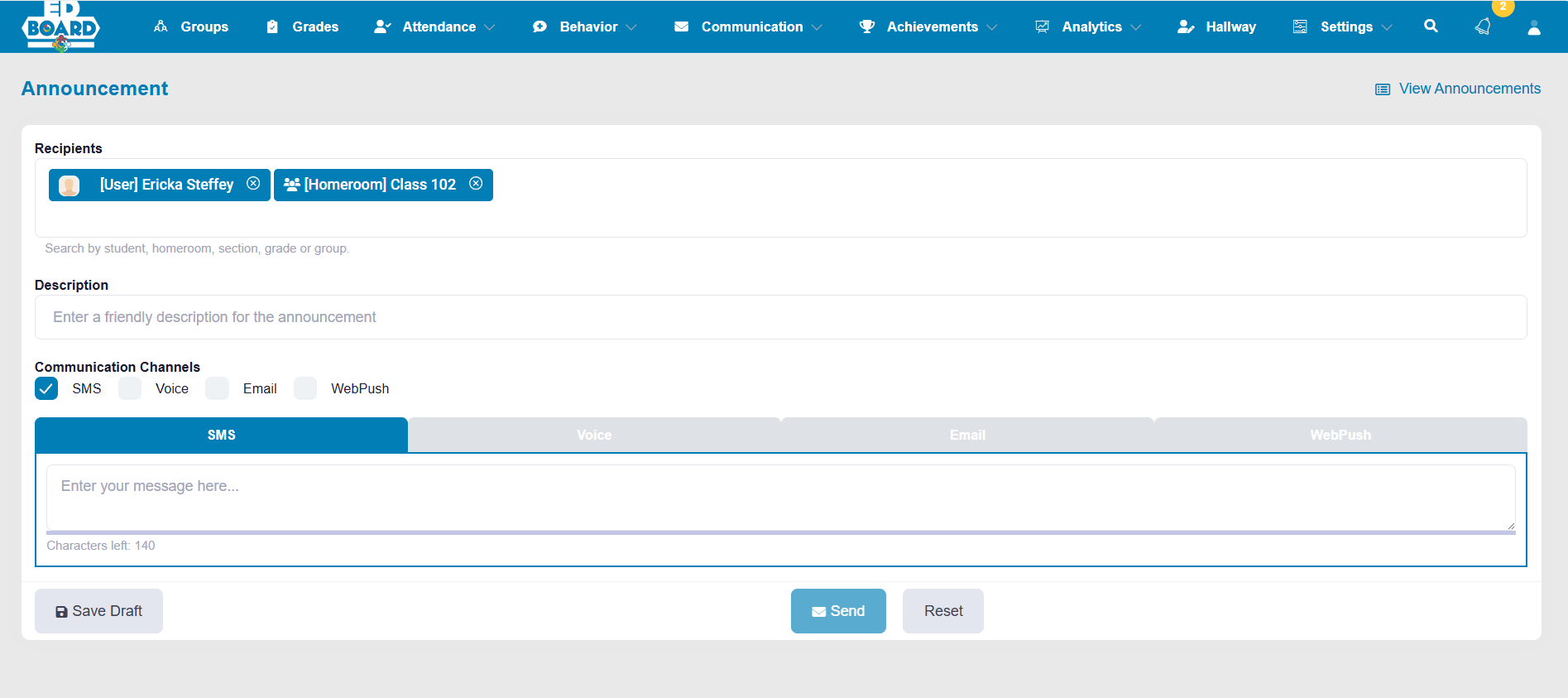This screenshot has height=698, width=1568.
Task: Open the search magnifier icon
Action: point(1431,26)
